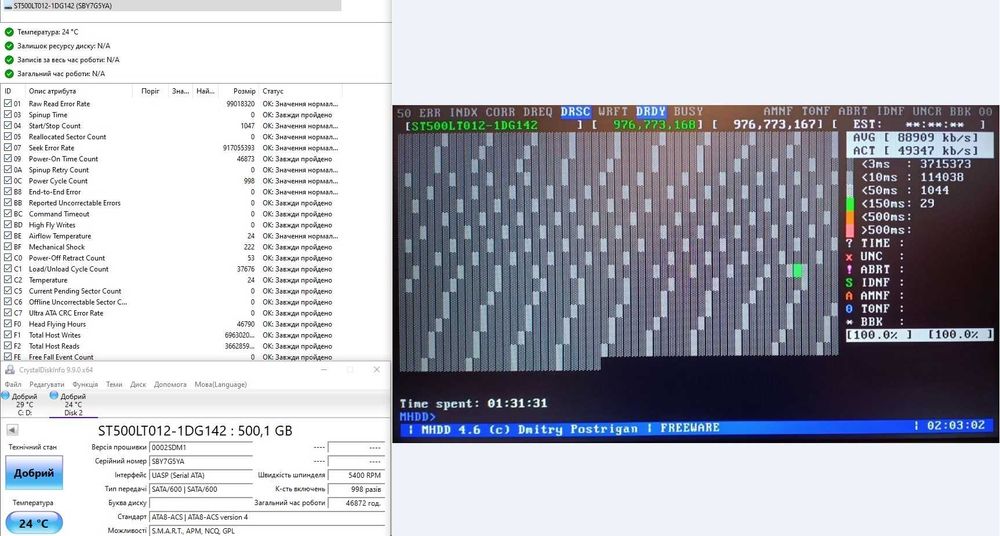Click the ACT 49347 kb/s speed readout in MHDD
The height and width of the screenshot is (536, 1000).
[x=921, y=151]
